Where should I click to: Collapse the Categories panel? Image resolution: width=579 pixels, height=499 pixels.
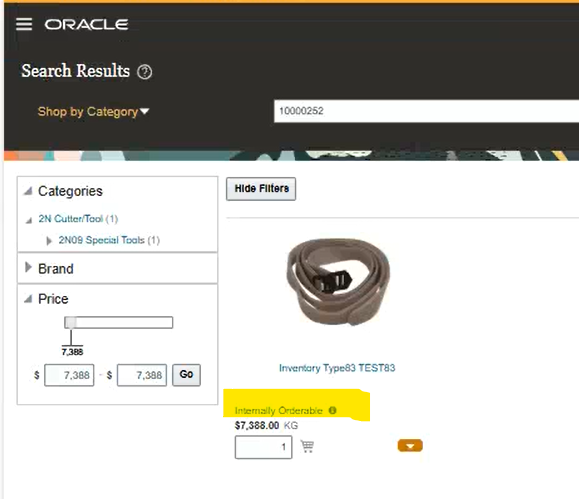[x=28, y=191]
